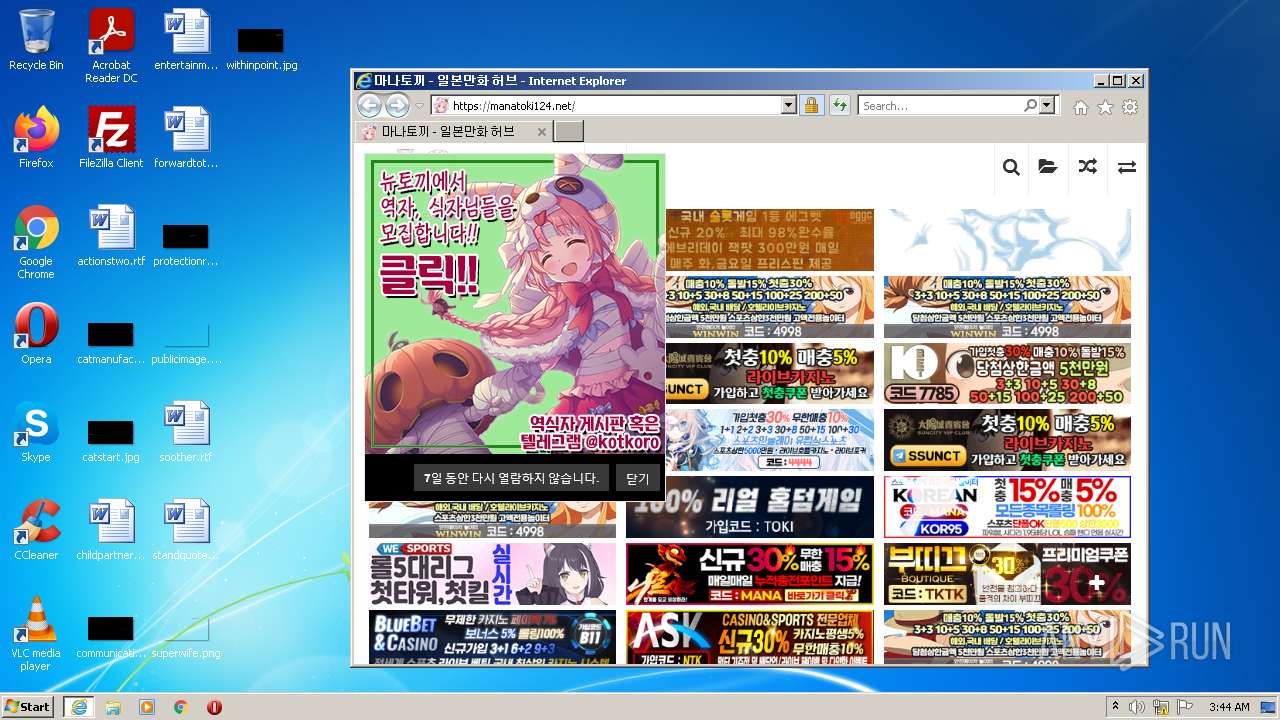Select the Opera desktop shortcut
1280x720 pixels.
pos(36,333)
